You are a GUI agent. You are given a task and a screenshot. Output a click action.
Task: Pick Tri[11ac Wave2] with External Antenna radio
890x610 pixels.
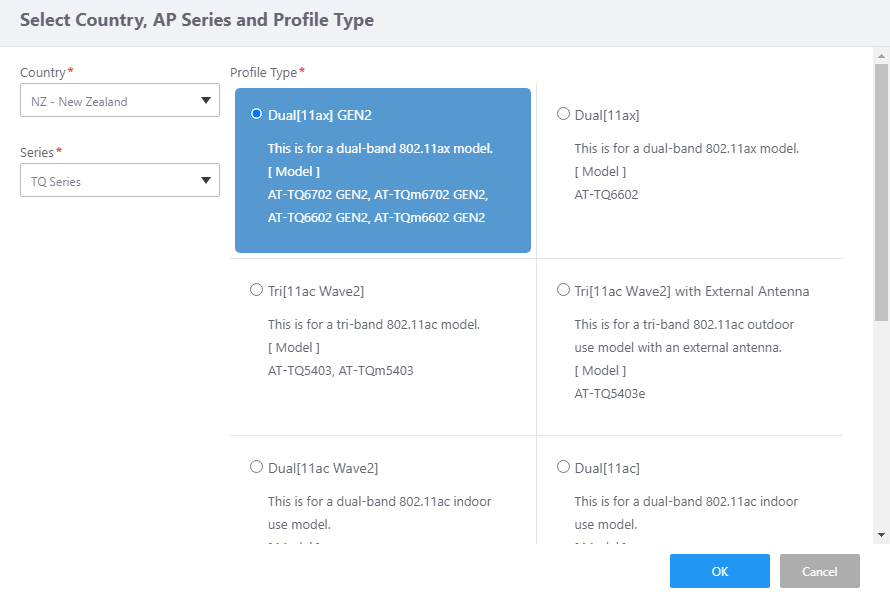[563, 290]
